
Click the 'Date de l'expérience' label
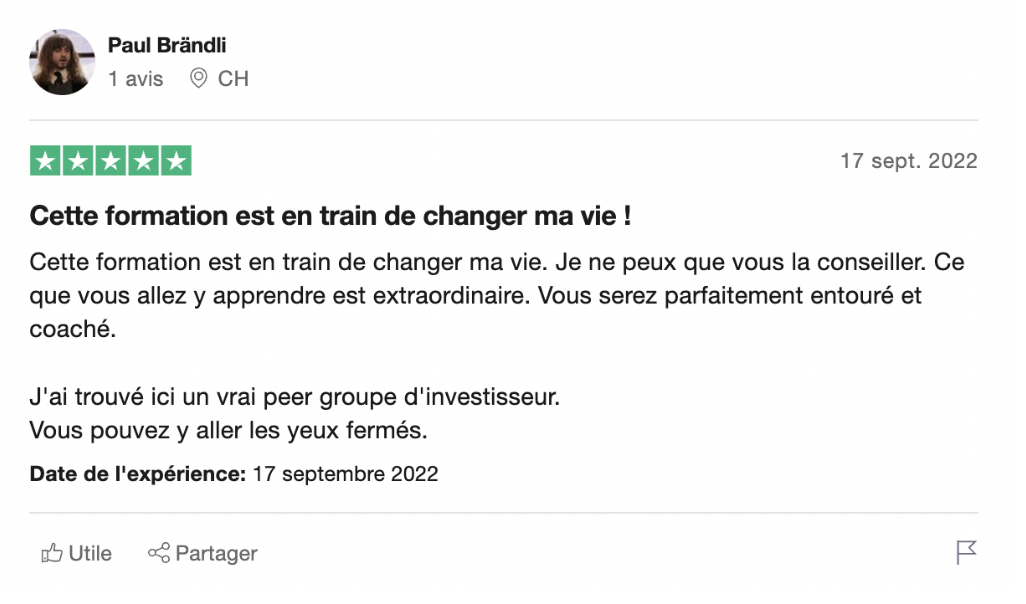click(137, 474)
